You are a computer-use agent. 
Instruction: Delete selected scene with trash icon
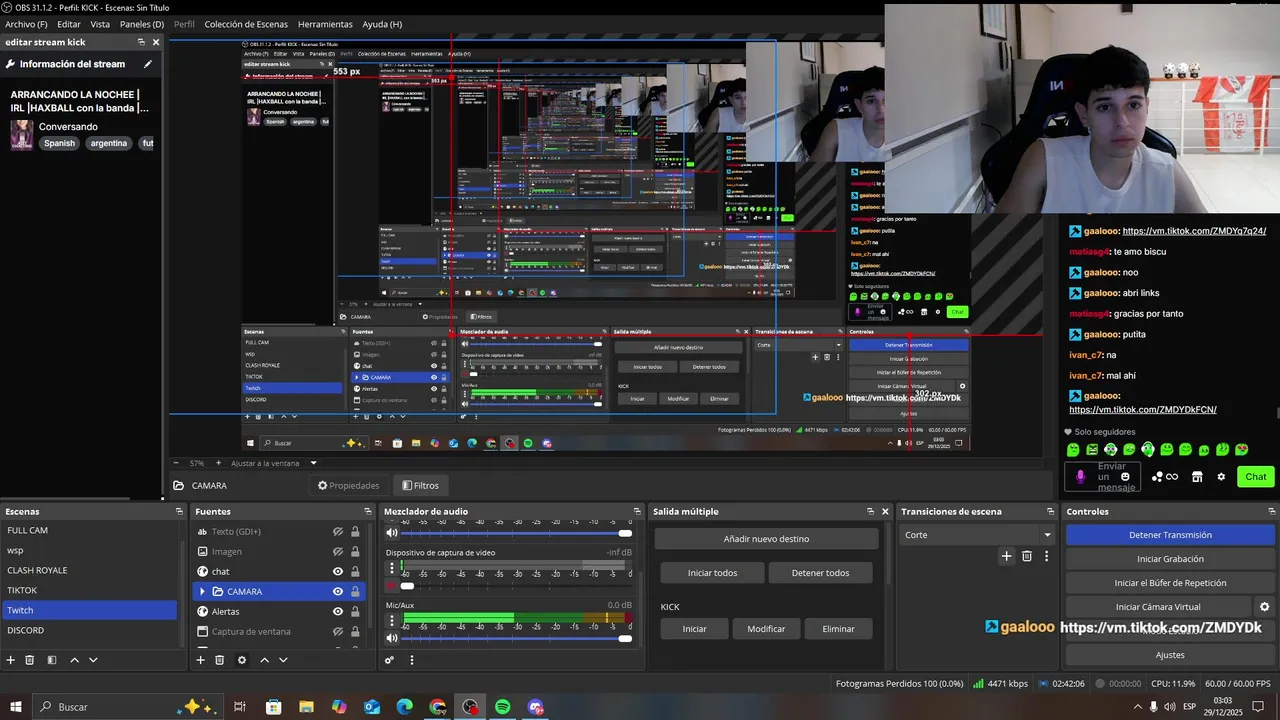tap(30, 660)
